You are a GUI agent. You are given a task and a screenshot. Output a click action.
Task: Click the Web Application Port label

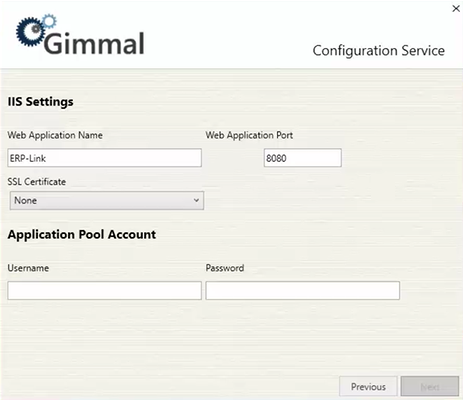tap(249, 135)
